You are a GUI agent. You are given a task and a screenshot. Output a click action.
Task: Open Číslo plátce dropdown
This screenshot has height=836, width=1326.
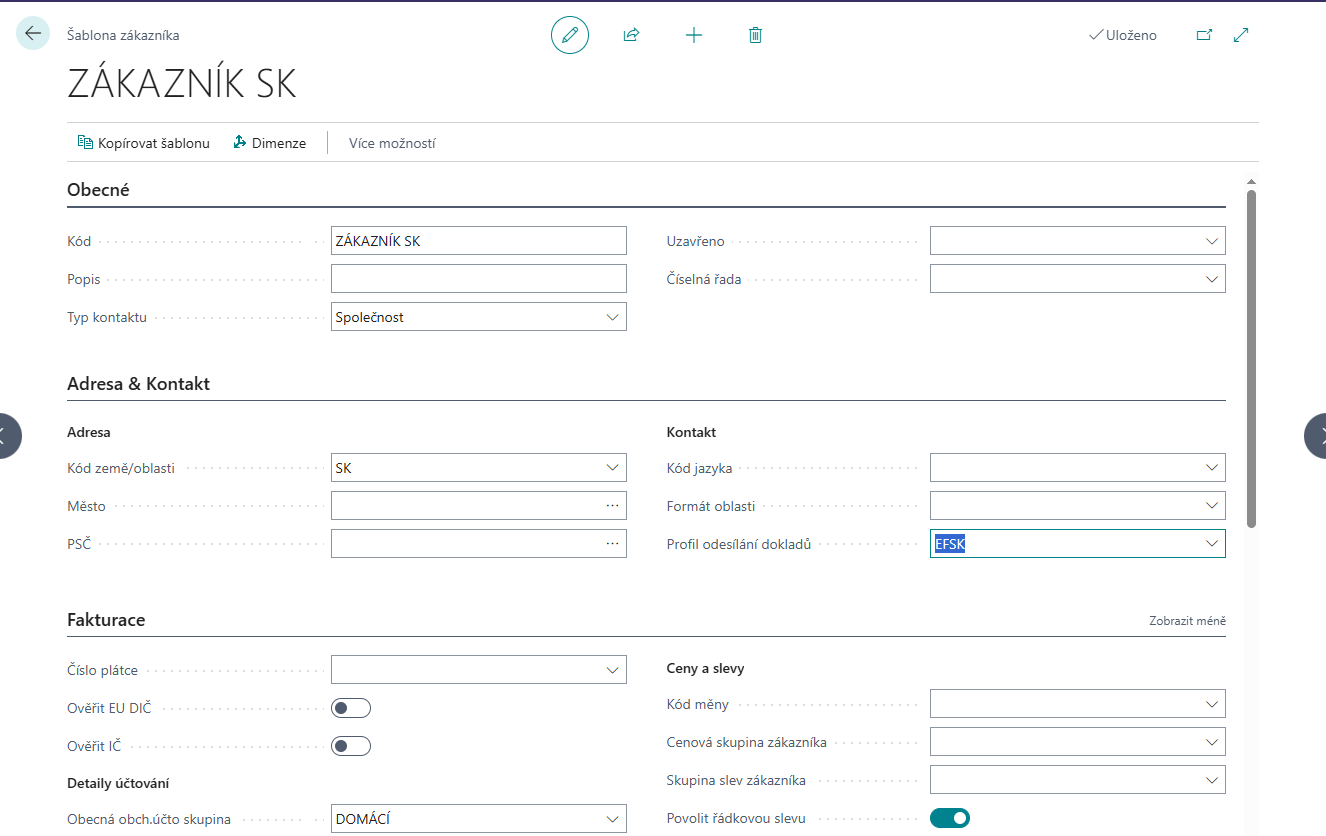[x=612, y=670]
